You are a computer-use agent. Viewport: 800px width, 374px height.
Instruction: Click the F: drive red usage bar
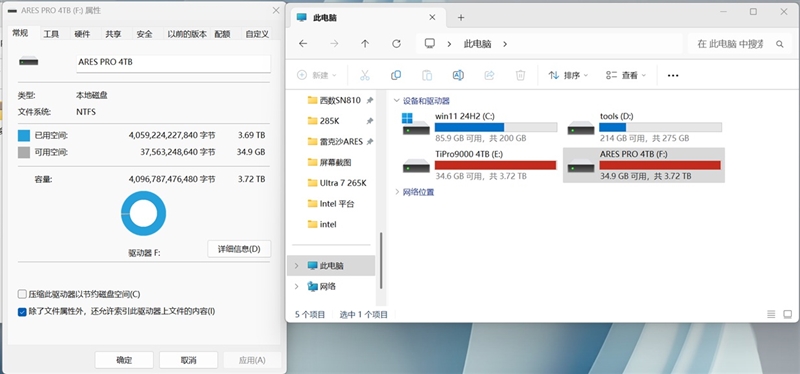pyautogui.click(x=660, y=165)
